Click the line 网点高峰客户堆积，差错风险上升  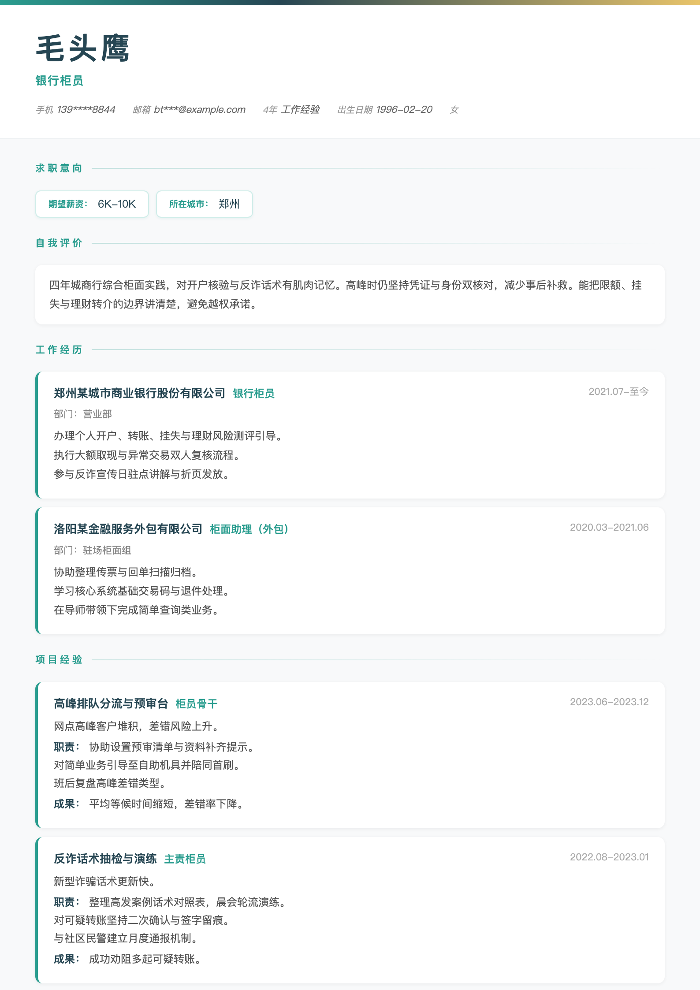tap(136, 726)
